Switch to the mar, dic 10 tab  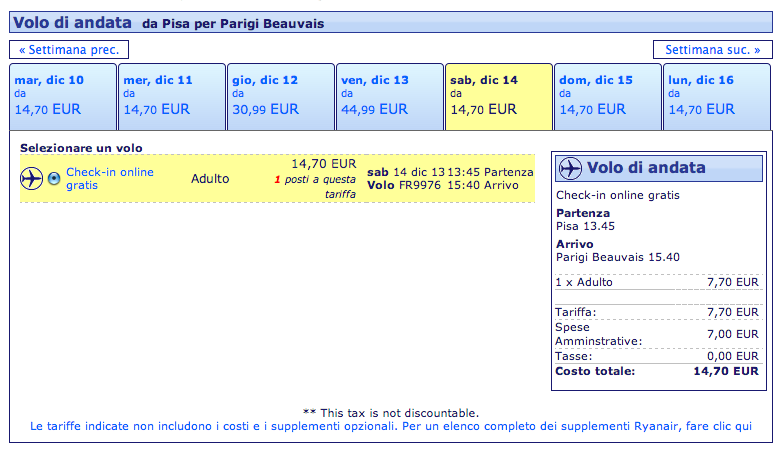(62, 96)
